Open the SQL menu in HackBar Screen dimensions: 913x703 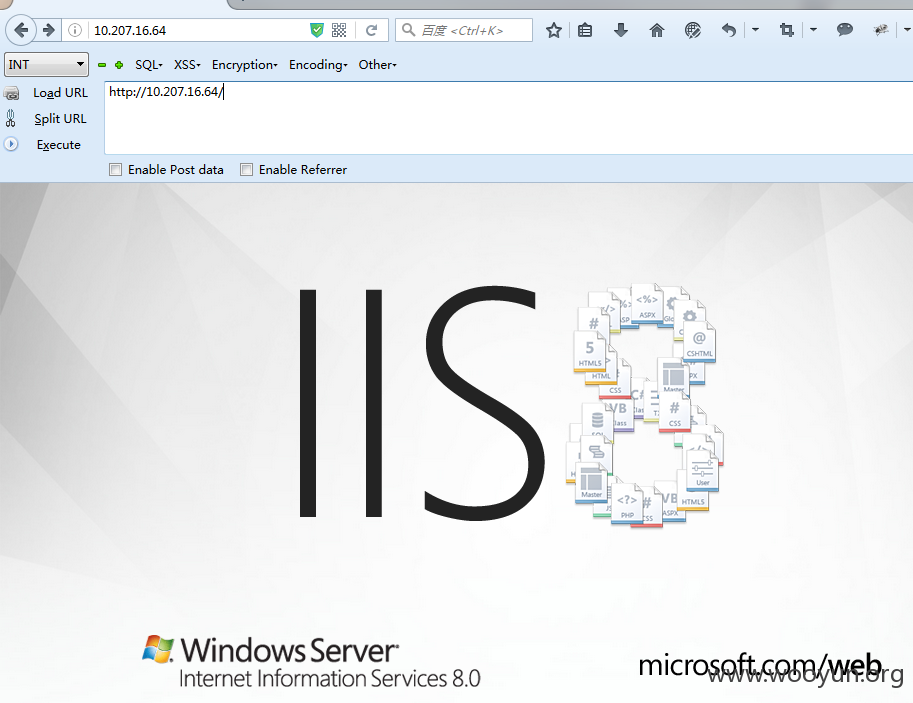pos(149,65)
